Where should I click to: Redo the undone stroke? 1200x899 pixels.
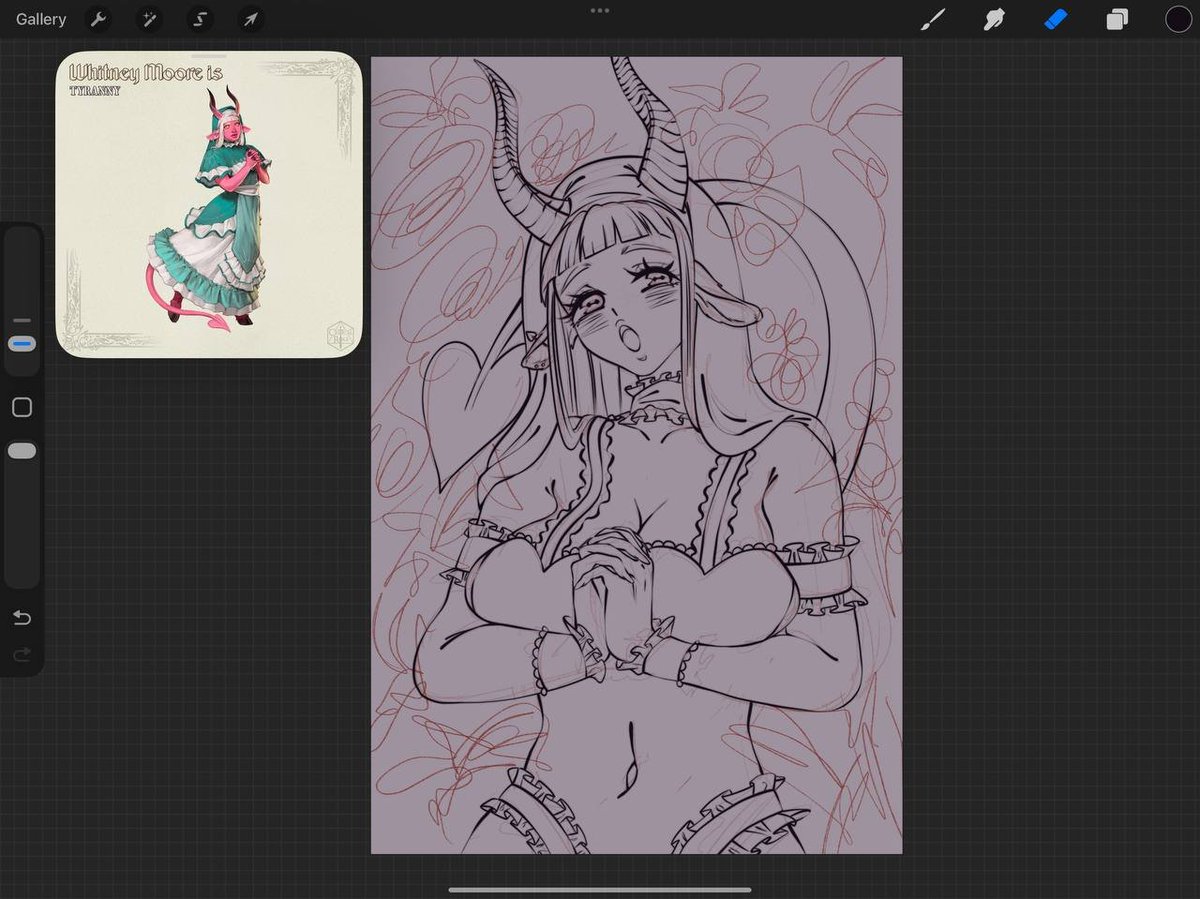coord(22,655)
